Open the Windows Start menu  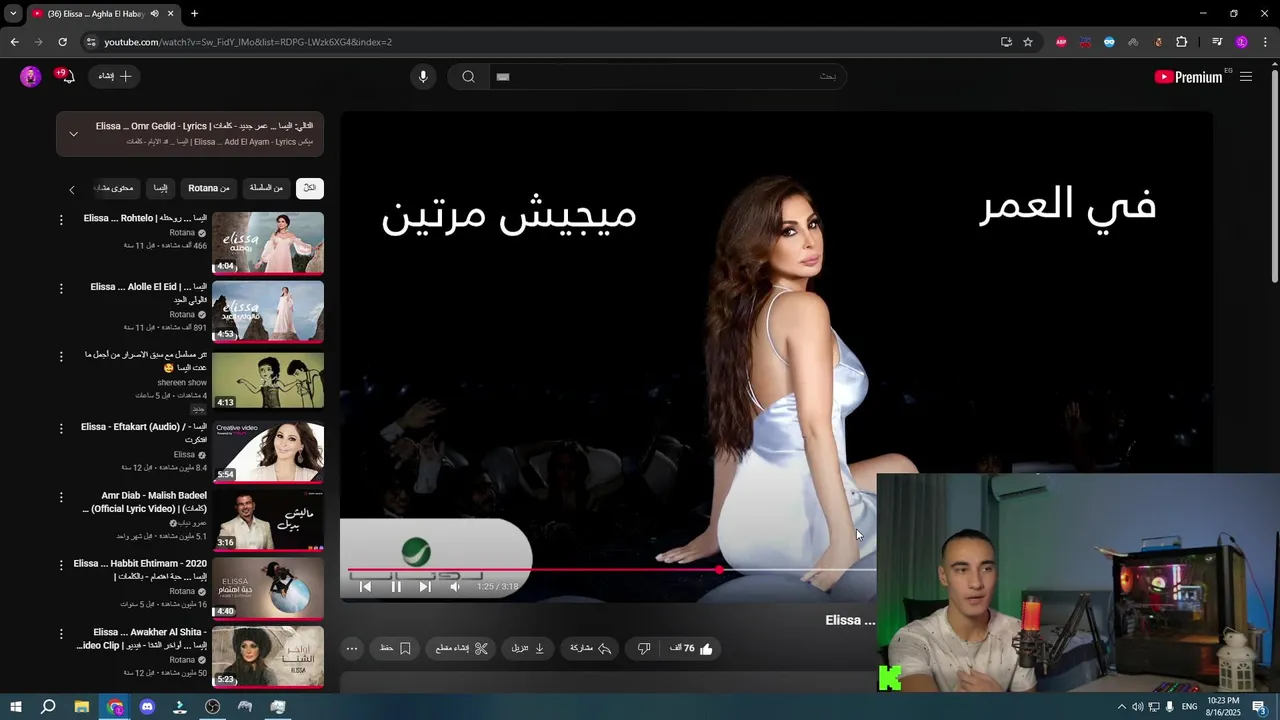[x=16, y=707]
